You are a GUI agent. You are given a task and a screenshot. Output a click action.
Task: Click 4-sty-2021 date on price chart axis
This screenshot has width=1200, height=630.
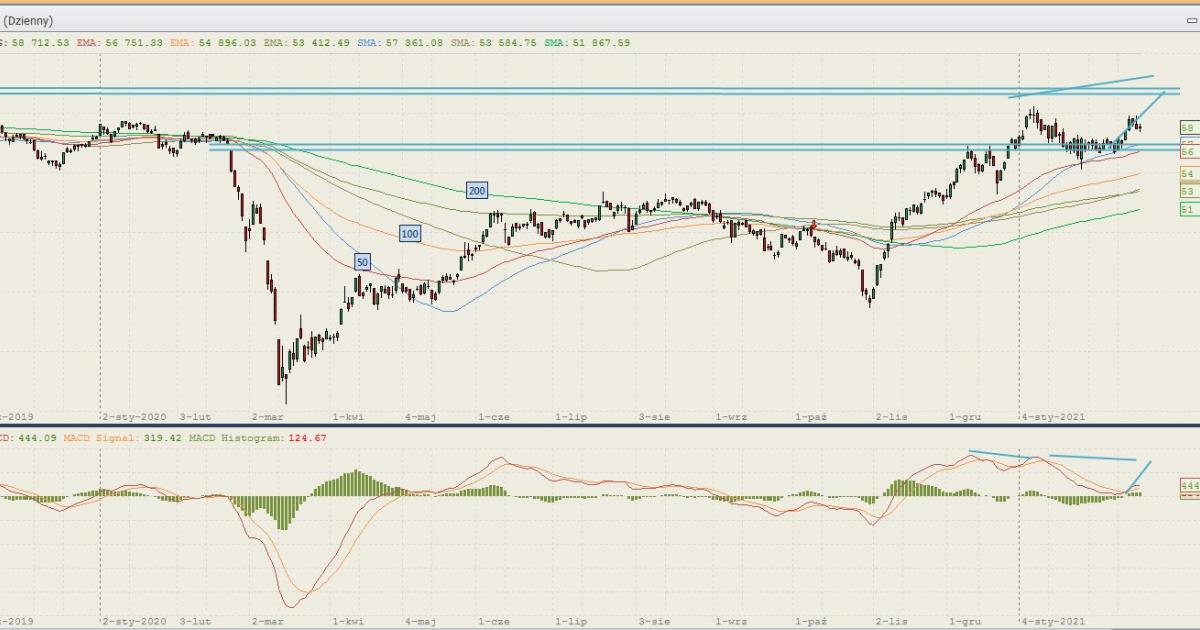(x=1053, y=416)
